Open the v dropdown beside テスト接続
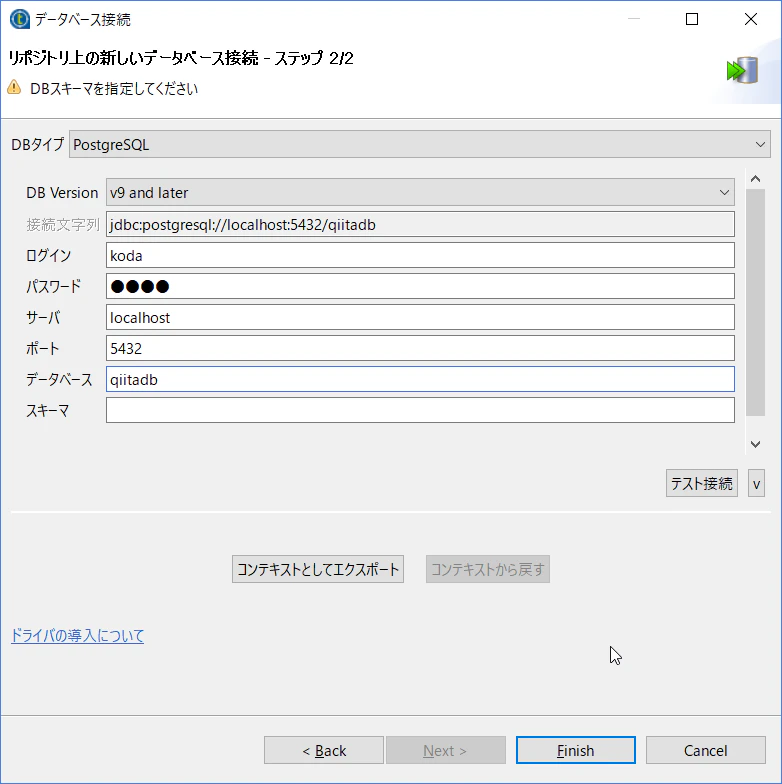The height and width of the screenshot is (784, 782). click(x=756, y=484)
